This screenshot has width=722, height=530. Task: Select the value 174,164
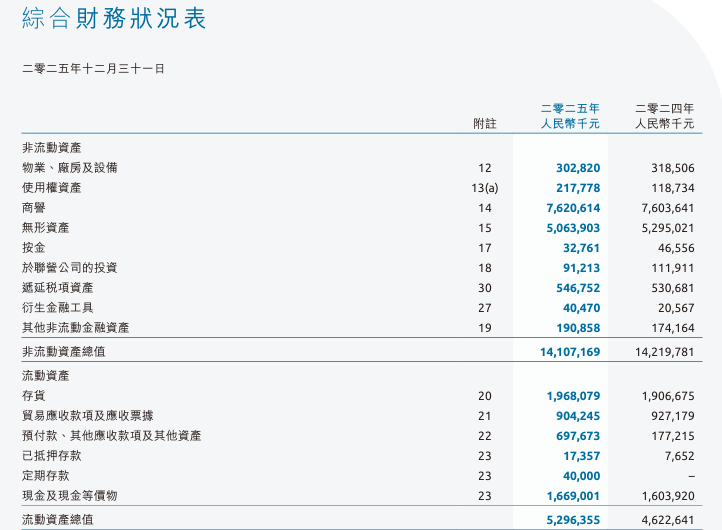click(673, 328)
